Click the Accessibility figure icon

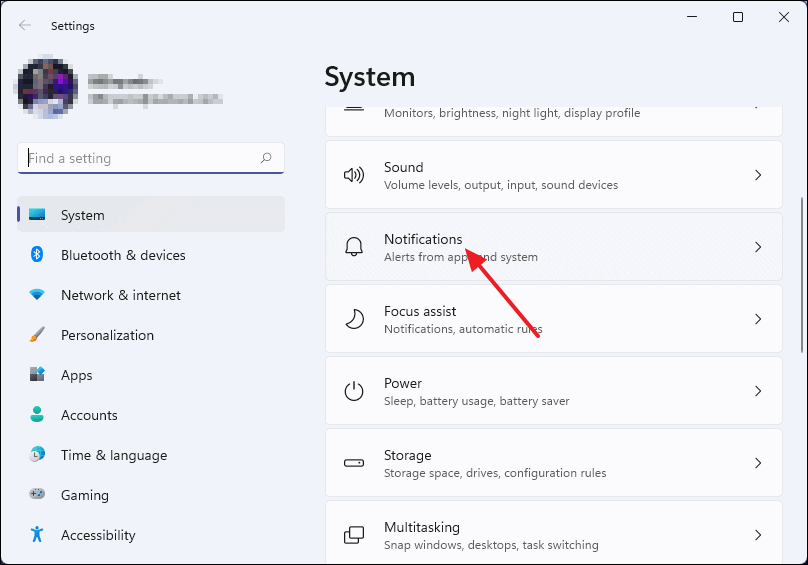[37, 534]
